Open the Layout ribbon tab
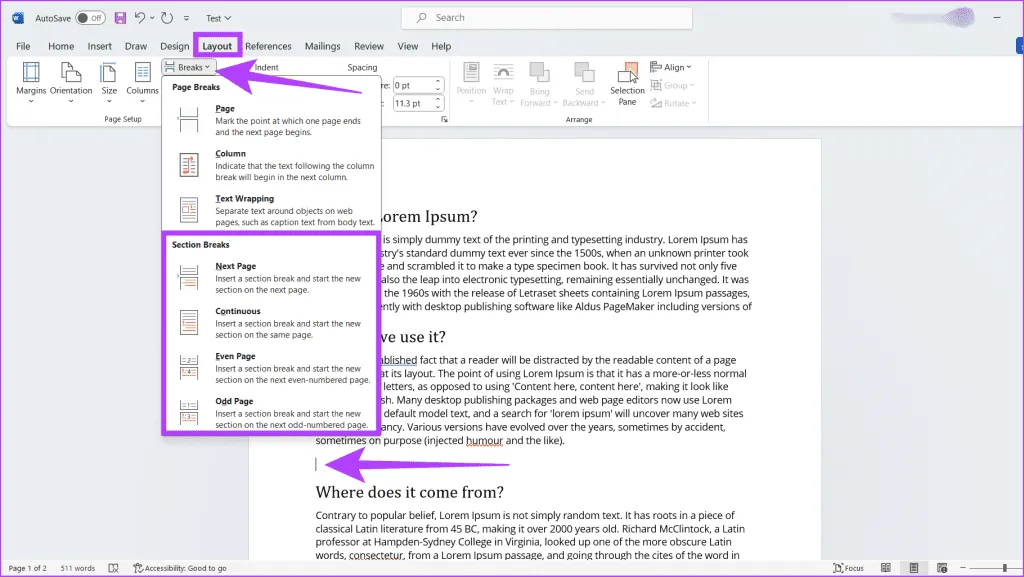This screenshot has width=1024, height=577. tap(217, 46)
